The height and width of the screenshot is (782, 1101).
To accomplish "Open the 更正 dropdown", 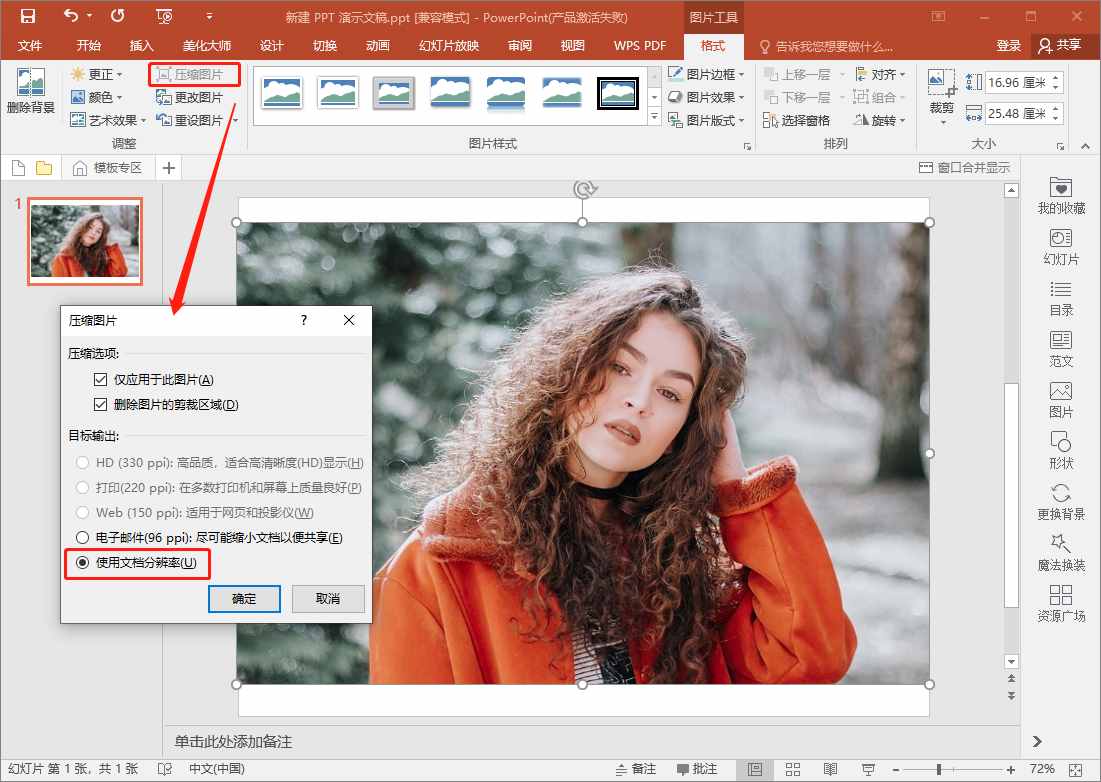I will [102, 73].
